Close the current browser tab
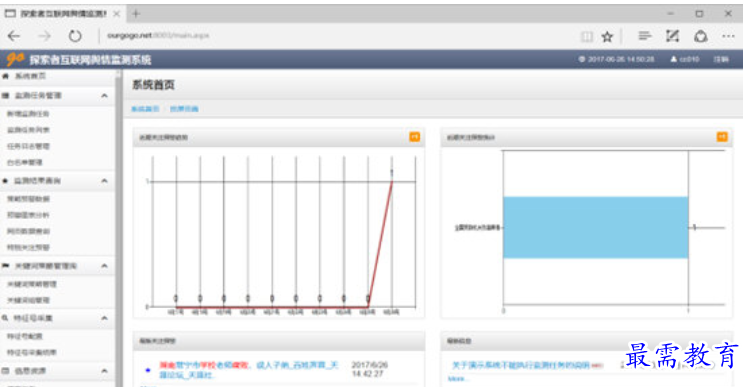The image size is (747, 387). click(116, 14)
